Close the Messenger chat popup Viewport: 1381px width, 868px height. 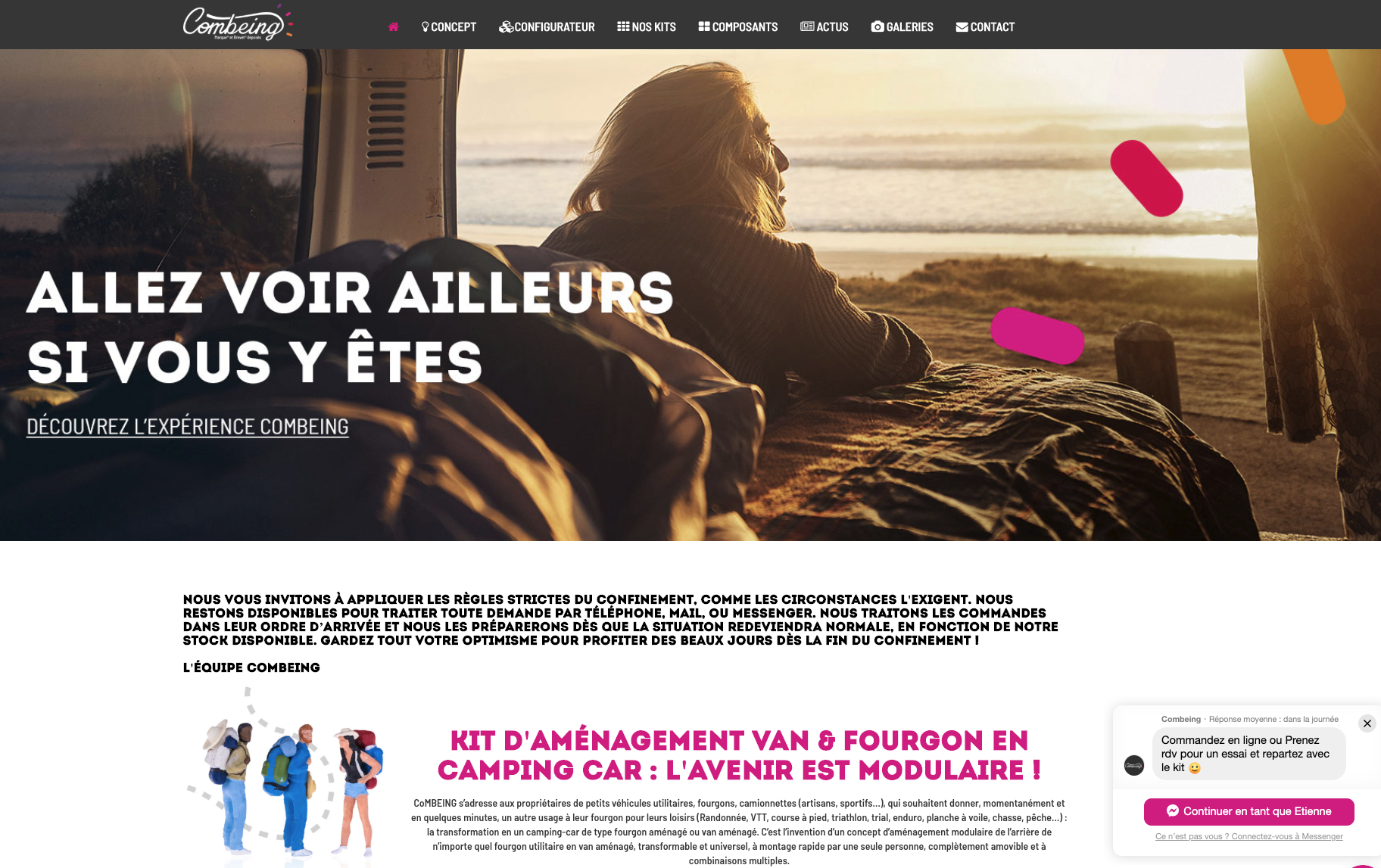point(1367,723)
